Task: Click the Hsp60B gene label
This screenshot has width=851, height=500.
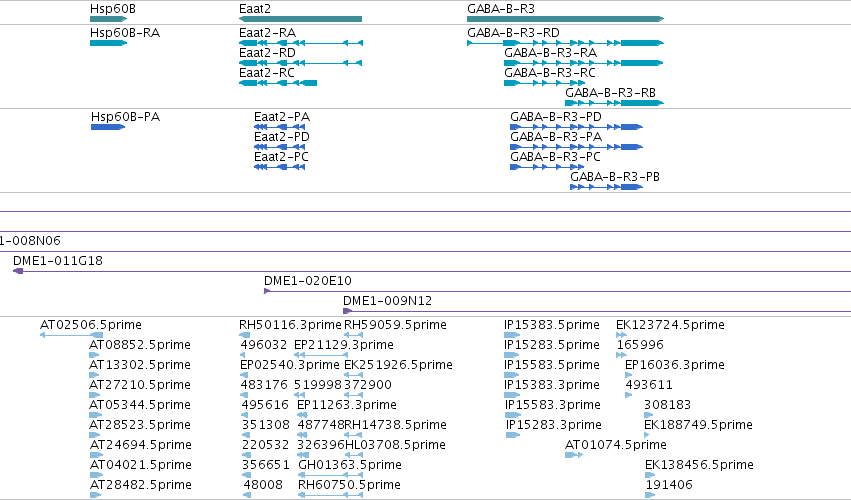Action: point(113,9)
